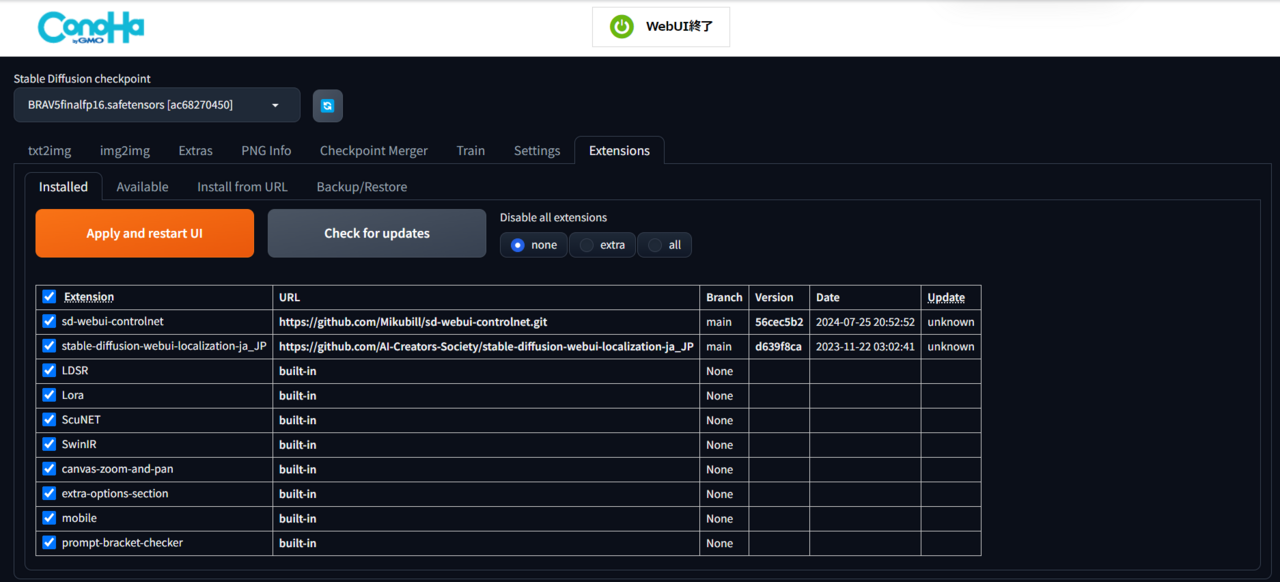This screenshot has width=1280, height=582.
Task: Click the Extension column header
Action: [x=88, y=297]
